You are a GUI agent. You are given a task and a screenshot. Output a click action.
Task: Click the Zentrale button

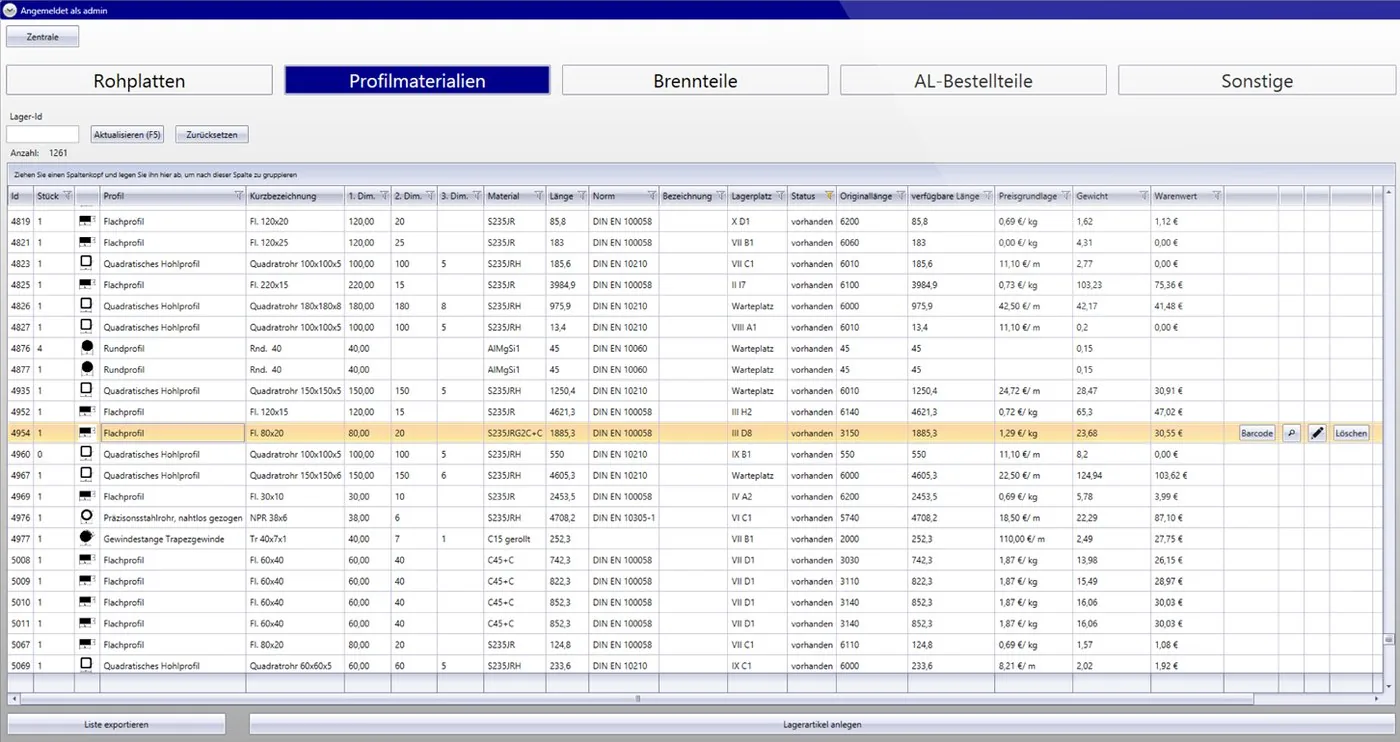pos(43,37)
